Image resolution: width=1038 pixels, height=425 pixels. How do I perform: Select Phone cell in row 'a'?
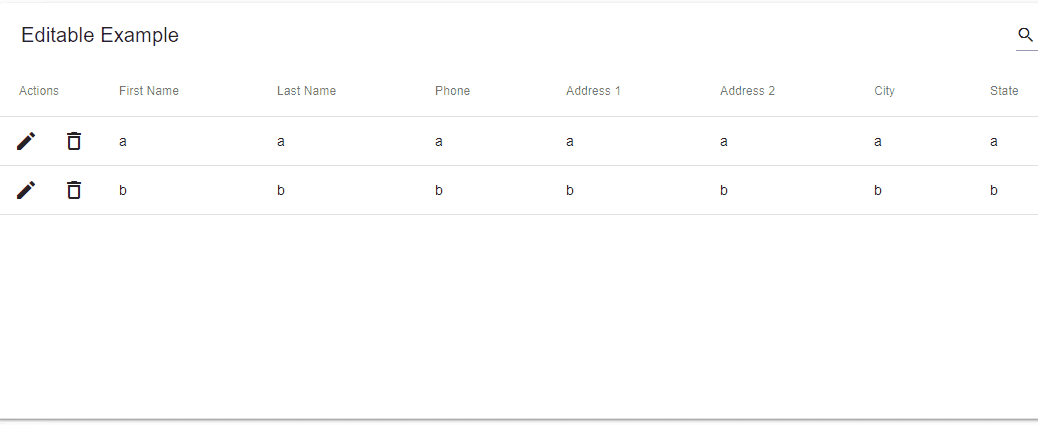(x=439, y=142)
